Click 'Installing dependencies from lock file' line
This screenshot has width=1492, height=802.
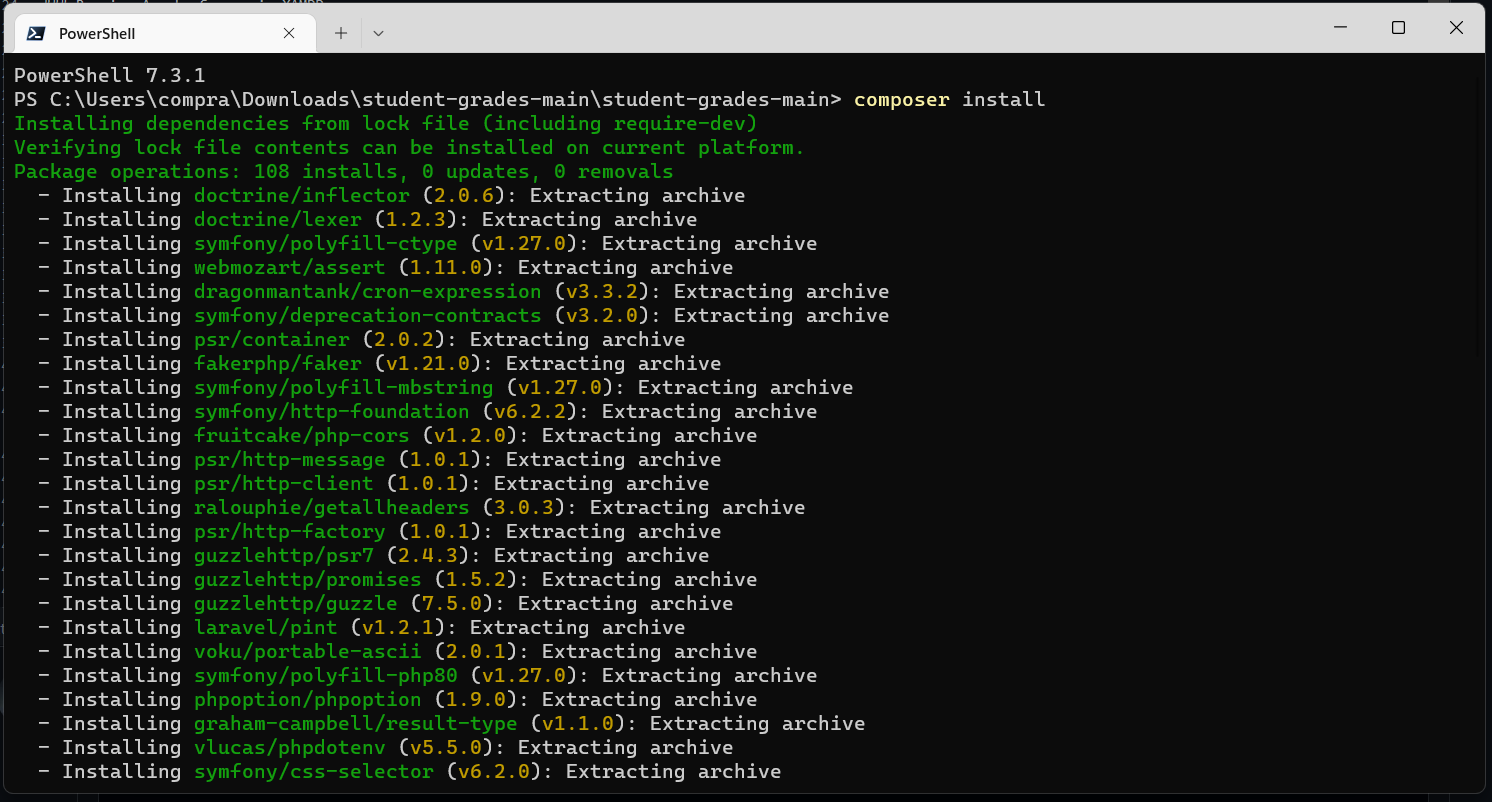(386, 123)
